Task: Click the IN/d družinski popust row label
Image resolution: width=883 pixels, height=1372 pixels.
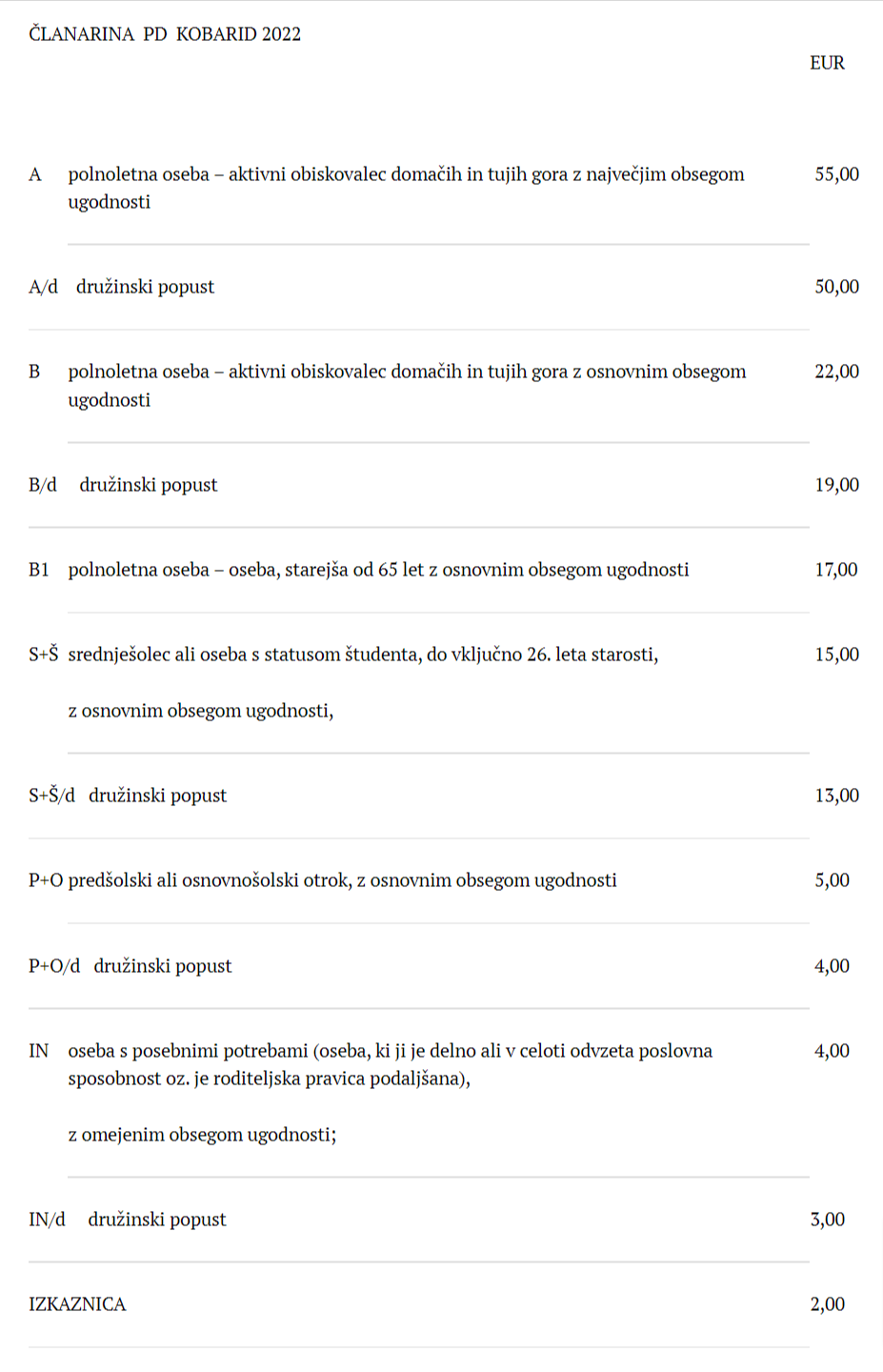Action: pyautogui.click(x=129, y=1220)
